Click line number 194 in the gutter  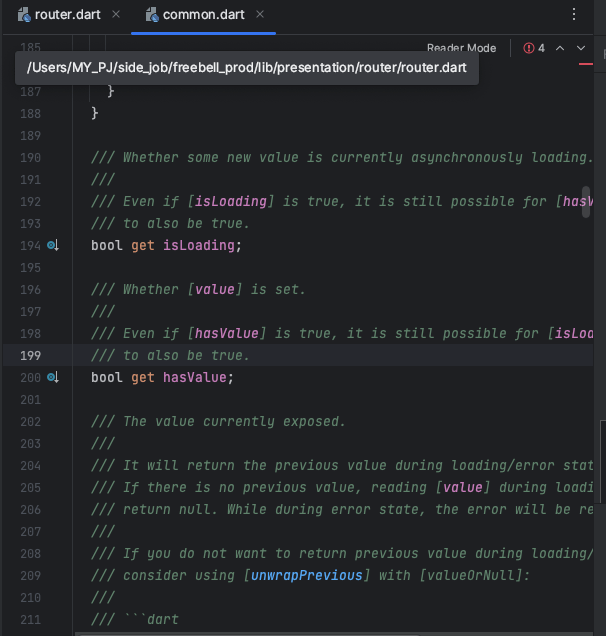(30, 246)
